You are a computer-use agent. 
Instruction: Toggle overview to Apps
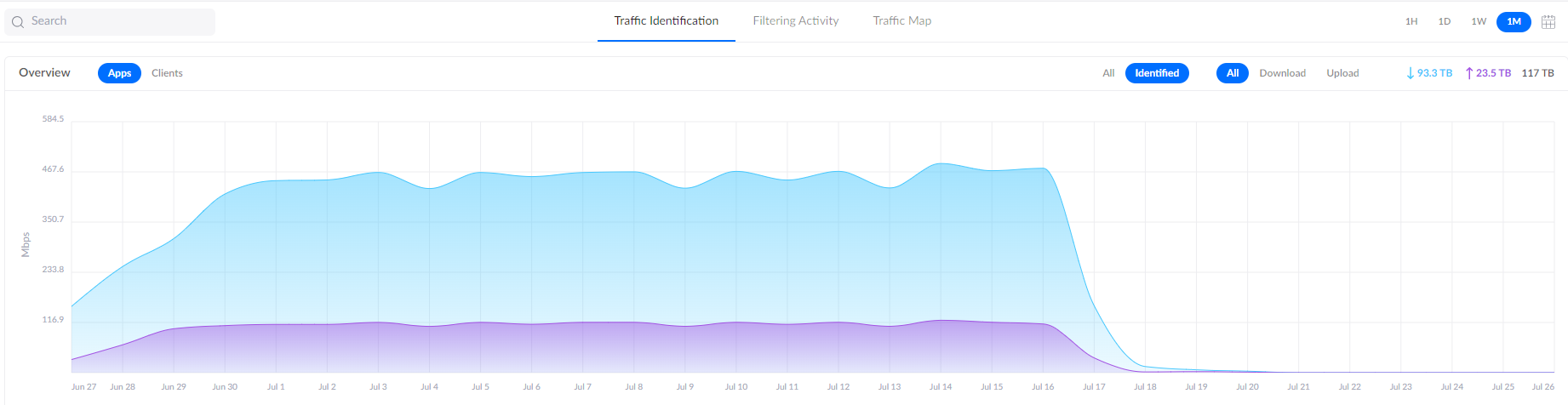click(x=119, y=73)
